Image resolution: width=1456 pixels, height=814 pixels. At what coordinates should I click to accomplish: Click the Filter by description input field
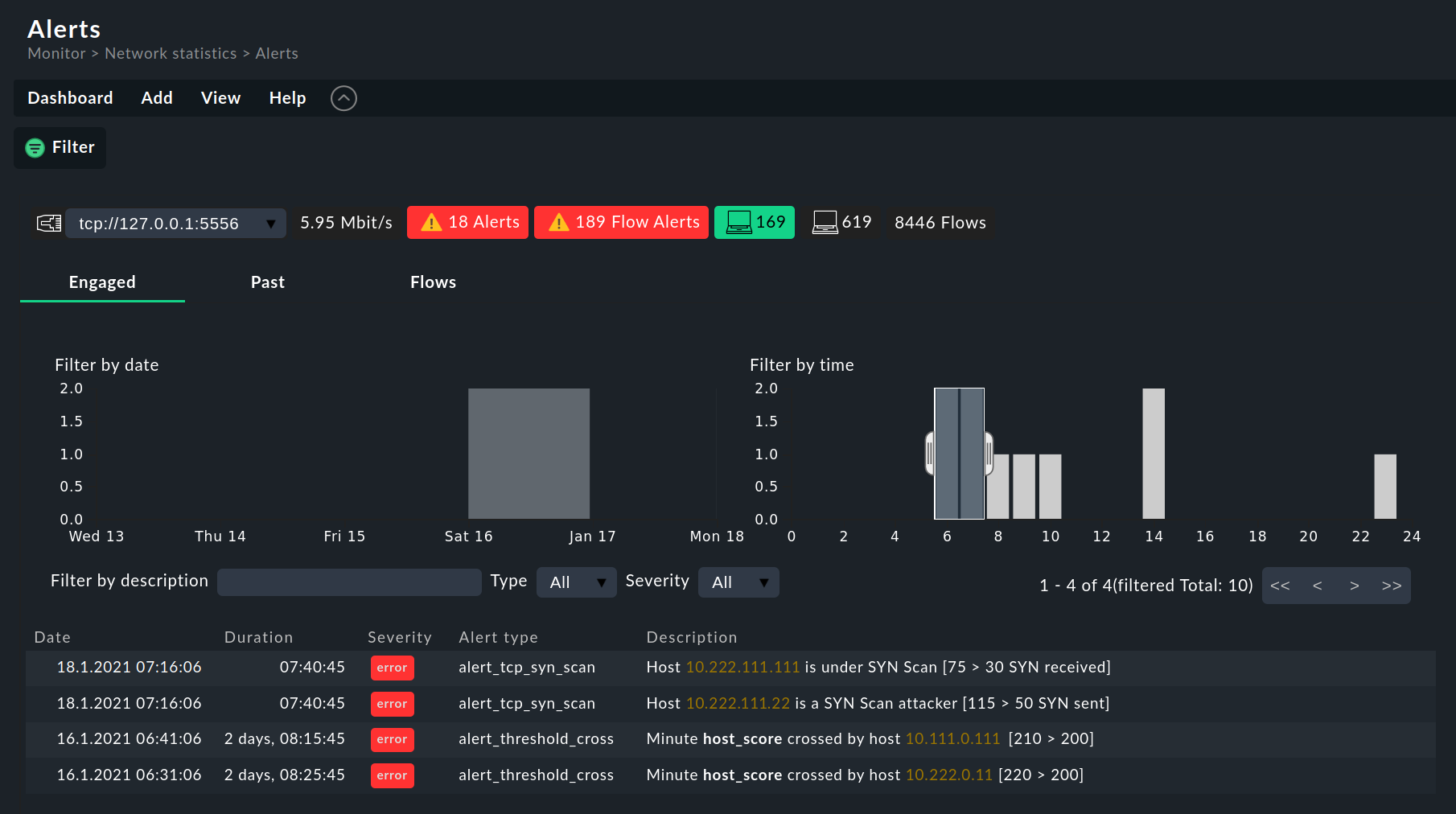point(349,582)
